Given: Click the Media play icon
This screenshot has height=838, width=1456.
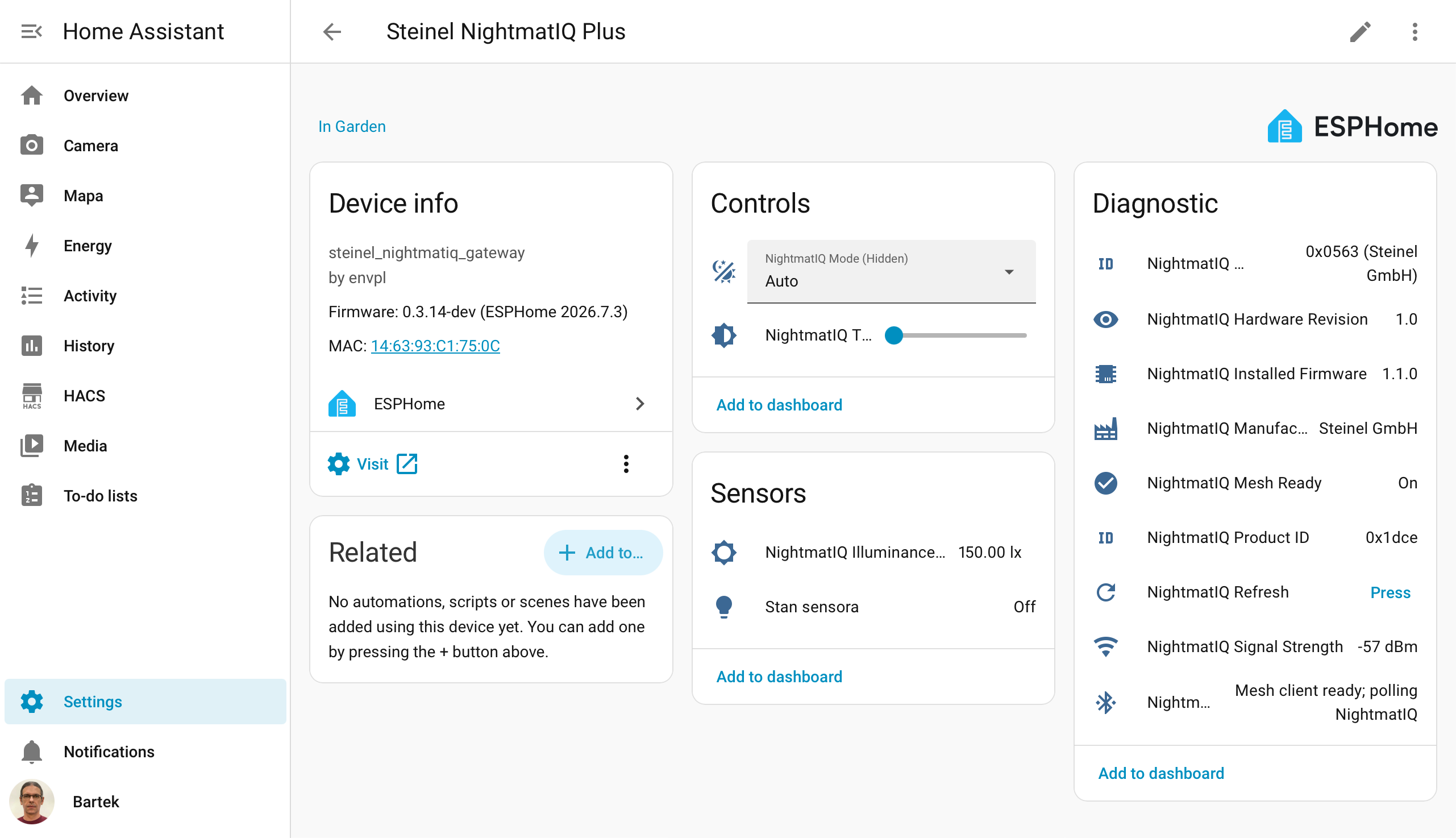Looking at the screenshot, I should tap(32, 446).
